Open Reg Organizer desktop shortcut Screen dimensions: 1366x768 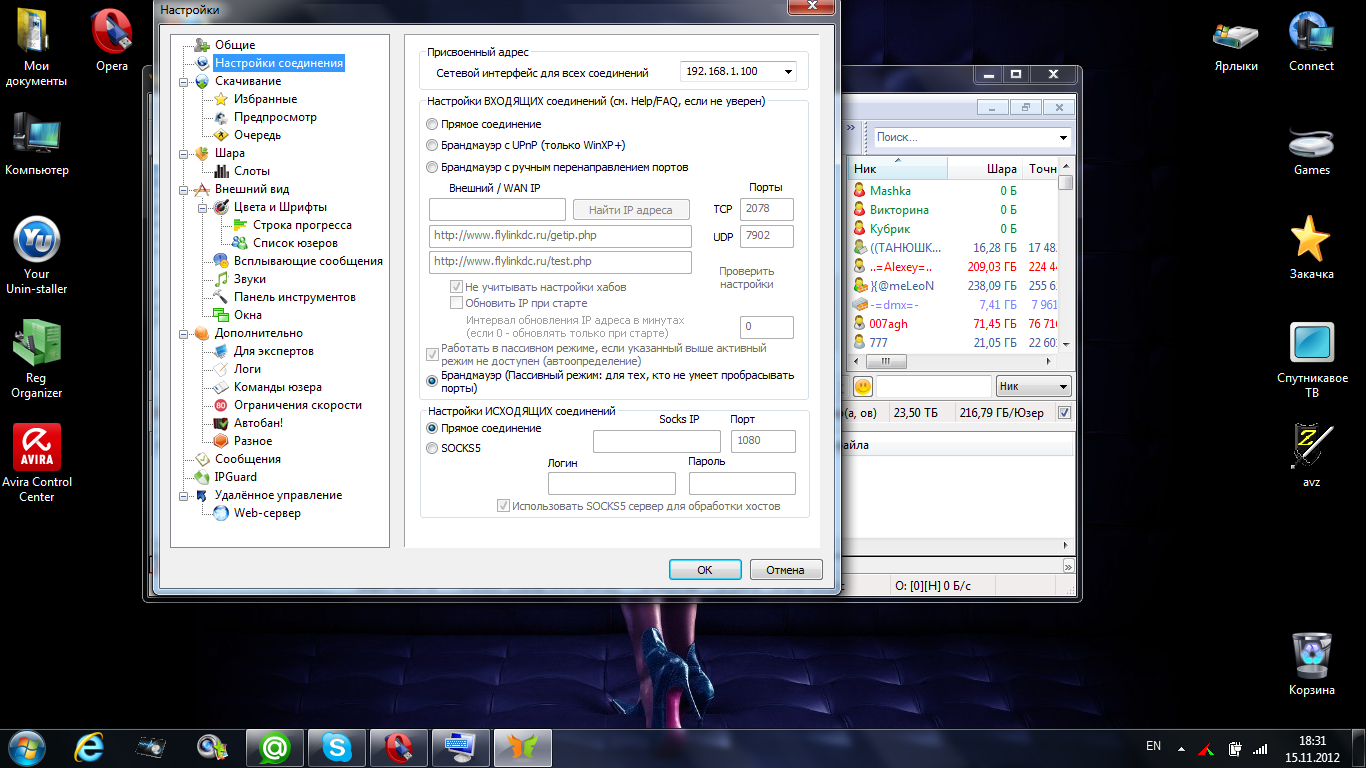(37, 345)
